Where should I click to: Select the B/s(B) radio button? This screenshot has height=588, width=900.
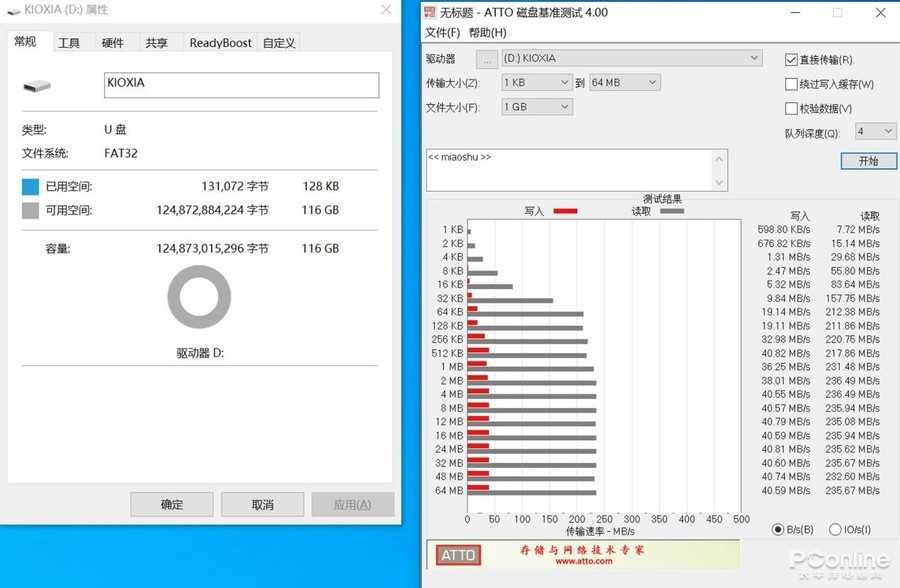pyautogui.click(x=778, y=529)
